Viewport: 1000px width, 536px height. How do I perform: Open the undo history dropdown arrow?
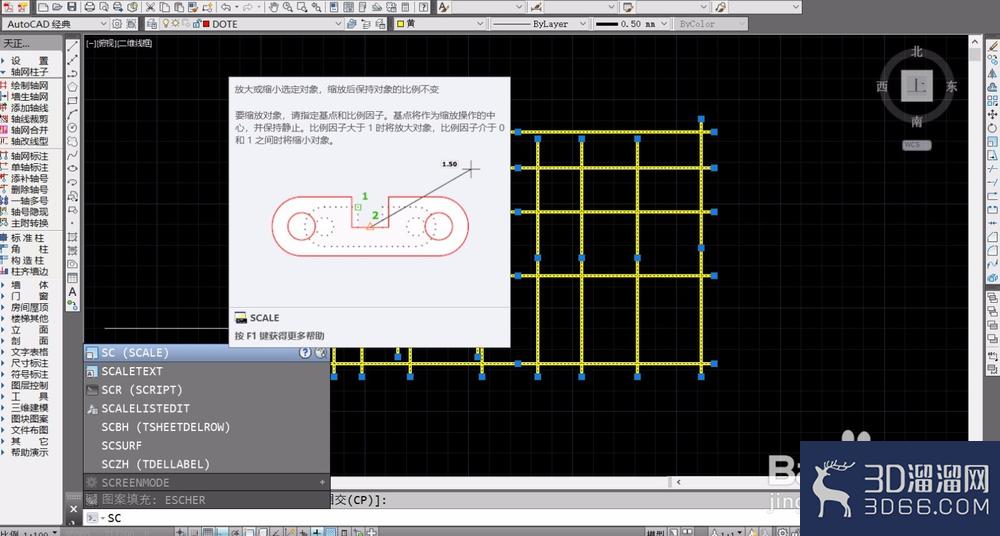[x=237, y=7]
